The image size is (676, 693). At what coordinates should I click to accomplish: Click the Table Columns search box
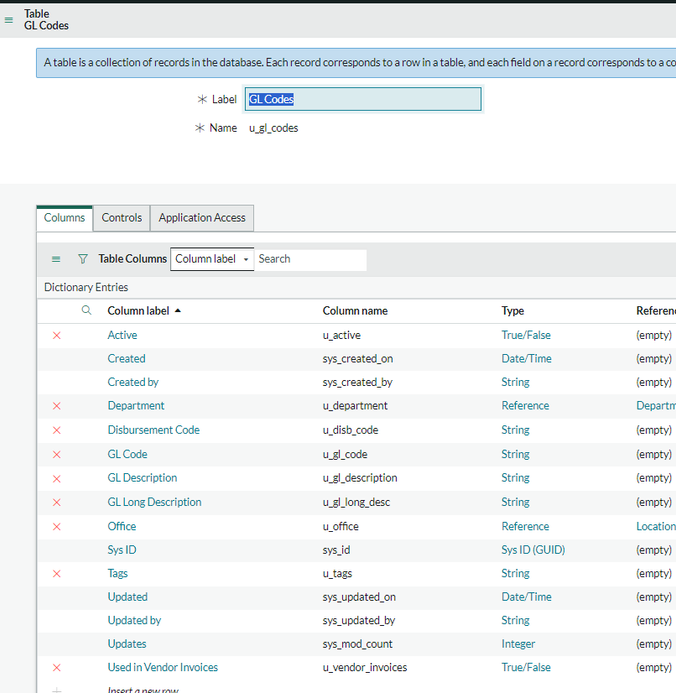pyautogui.click(x=310, y=259)
